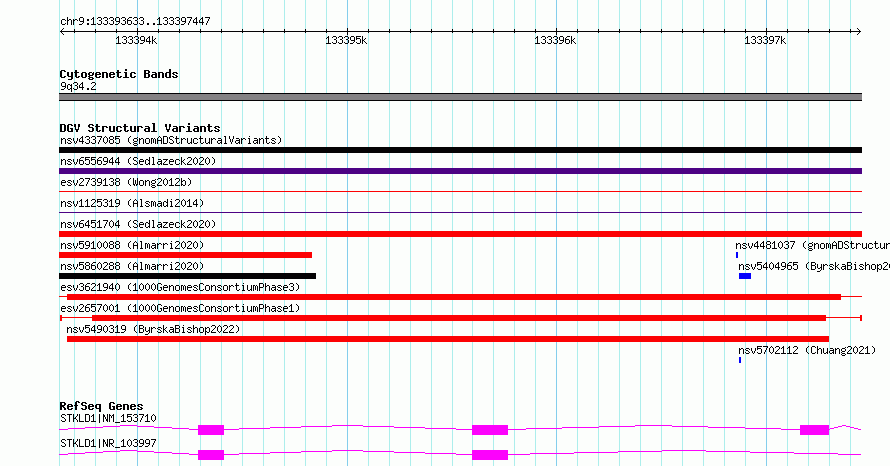Click the nsv6451704 Sedlazeck2020 red bar
The image size is (890, 466).
460,234
